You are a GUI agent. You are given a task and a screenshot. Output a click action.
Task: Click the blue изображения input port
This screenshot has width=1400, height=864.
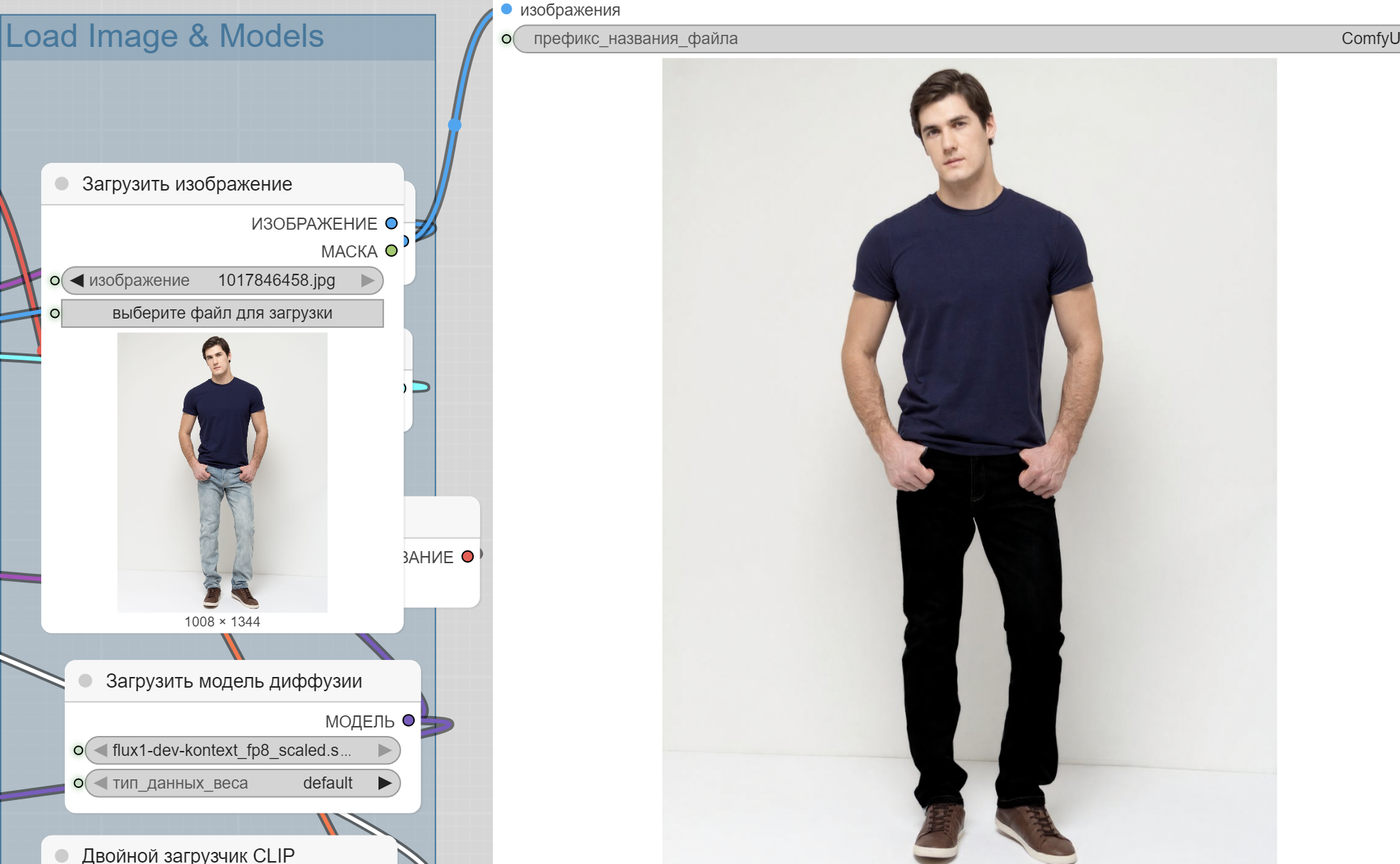pyautogui.click(x=507, y=10)
